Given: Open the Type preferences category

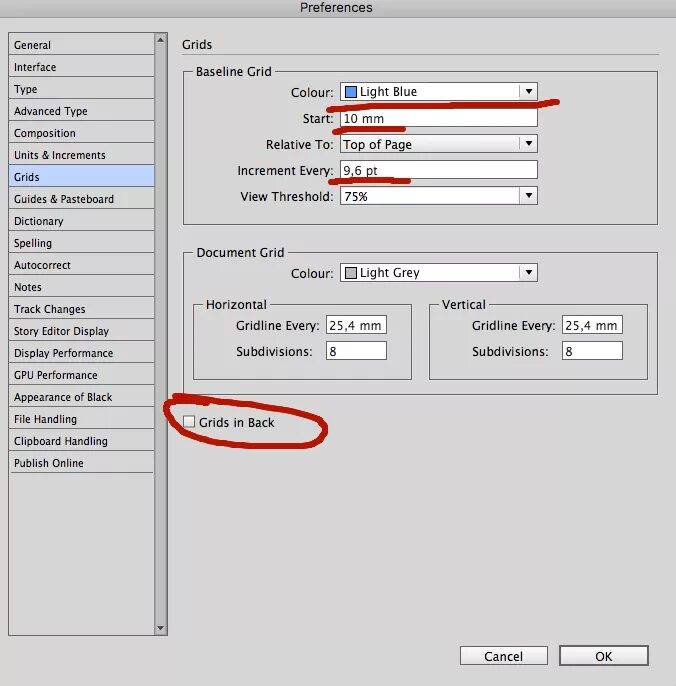Looking at the screenshot, I should click(x=81, y=88).
